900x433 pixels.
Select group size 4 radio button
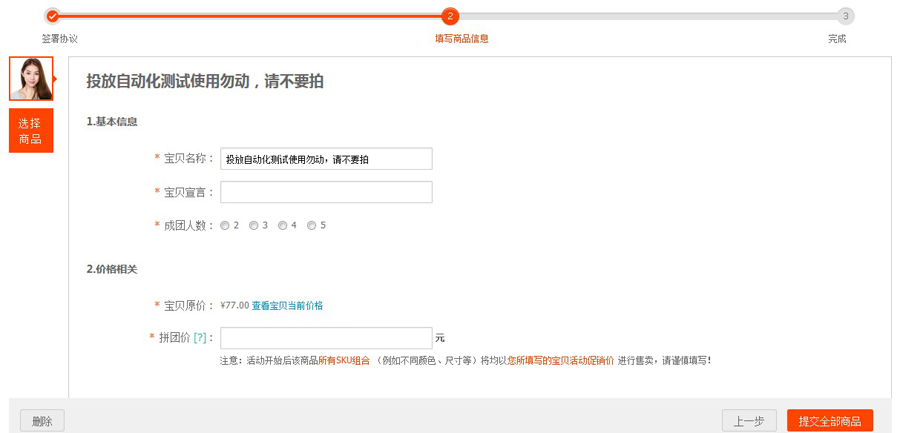pyautogui.click(x=282, y=226)
